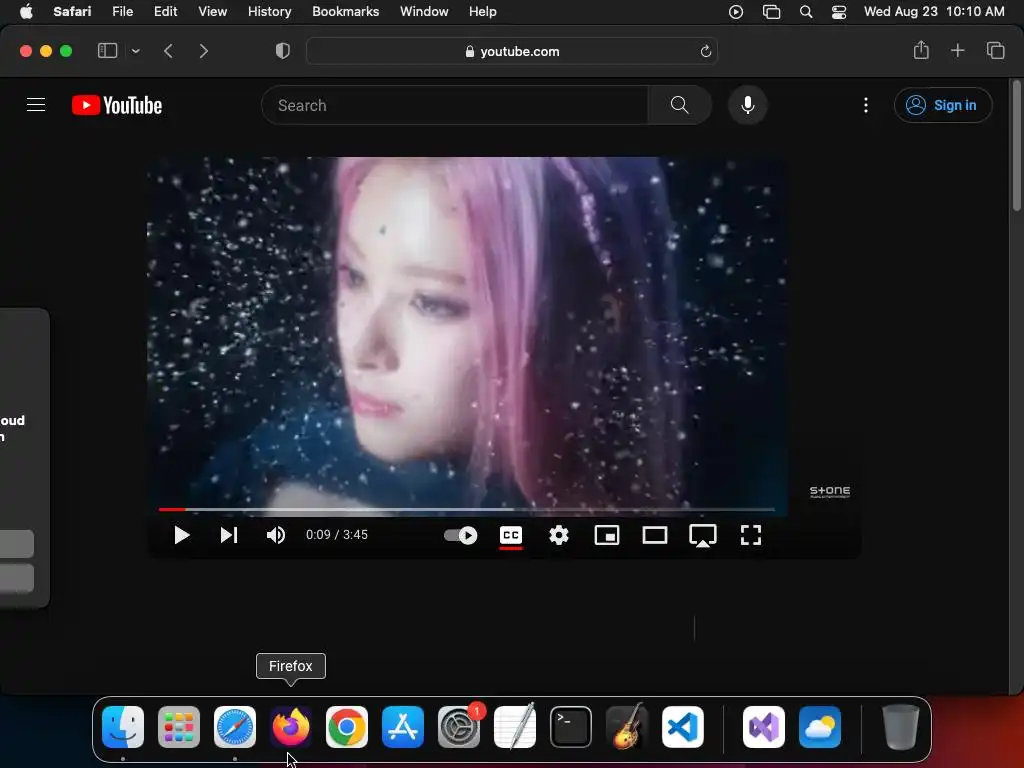
Task: Go forward in Safari history
Action: (x=204, y=51)
